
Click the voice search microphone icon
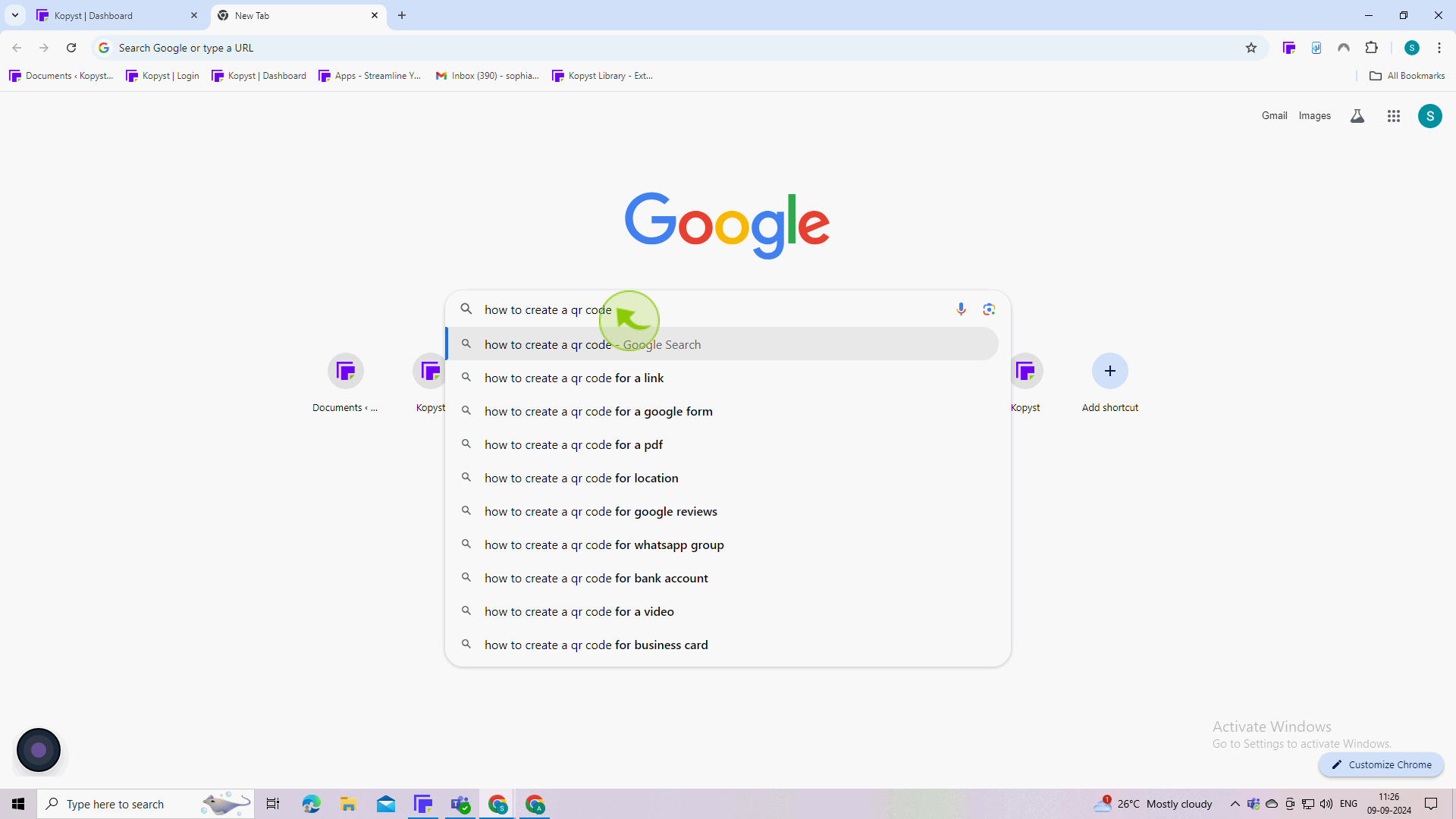(961, 309)
